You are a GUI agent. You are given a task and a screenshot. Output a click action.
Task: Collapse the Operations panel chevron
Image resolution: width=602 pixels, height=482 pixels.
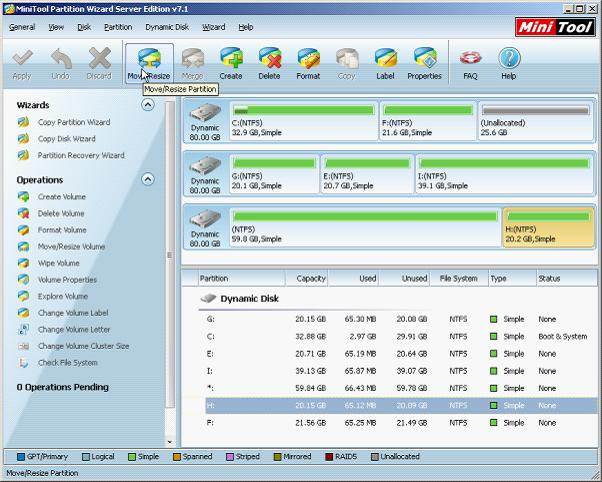tap(148, 179)
